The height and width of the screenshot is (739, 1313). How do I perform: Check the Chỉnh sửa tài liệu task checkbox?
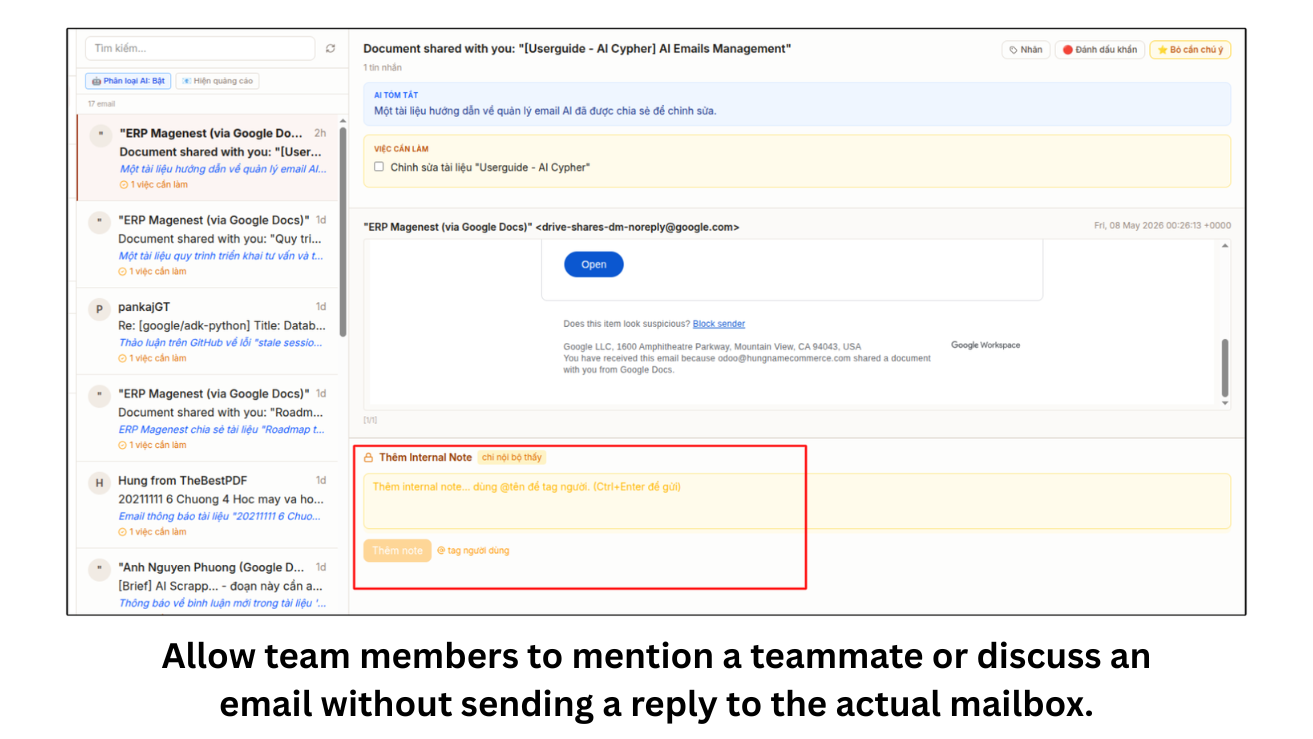pos(379,167)
